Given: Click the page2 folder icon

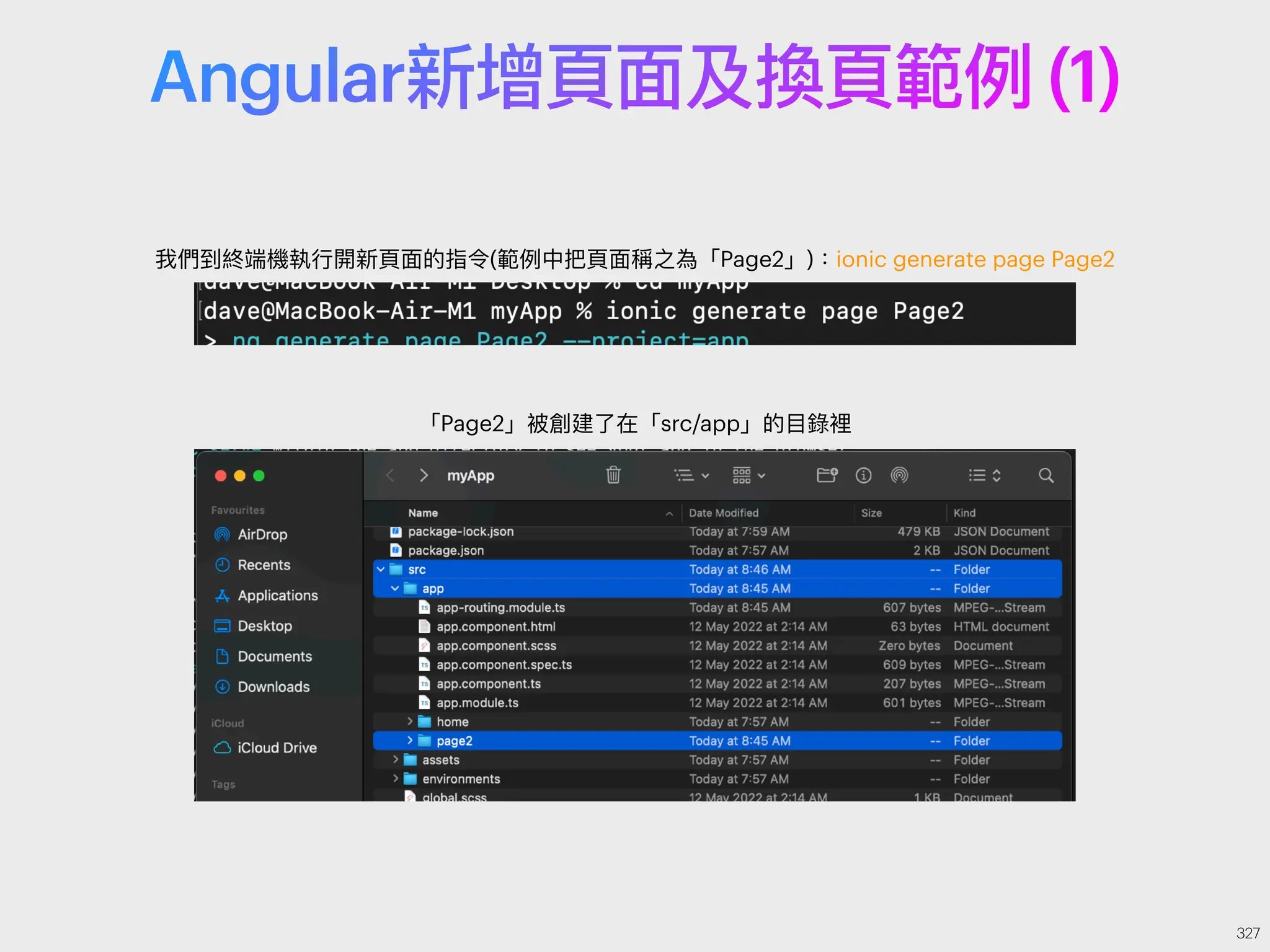Looking at the screenshot, I should tap(424, 741).
